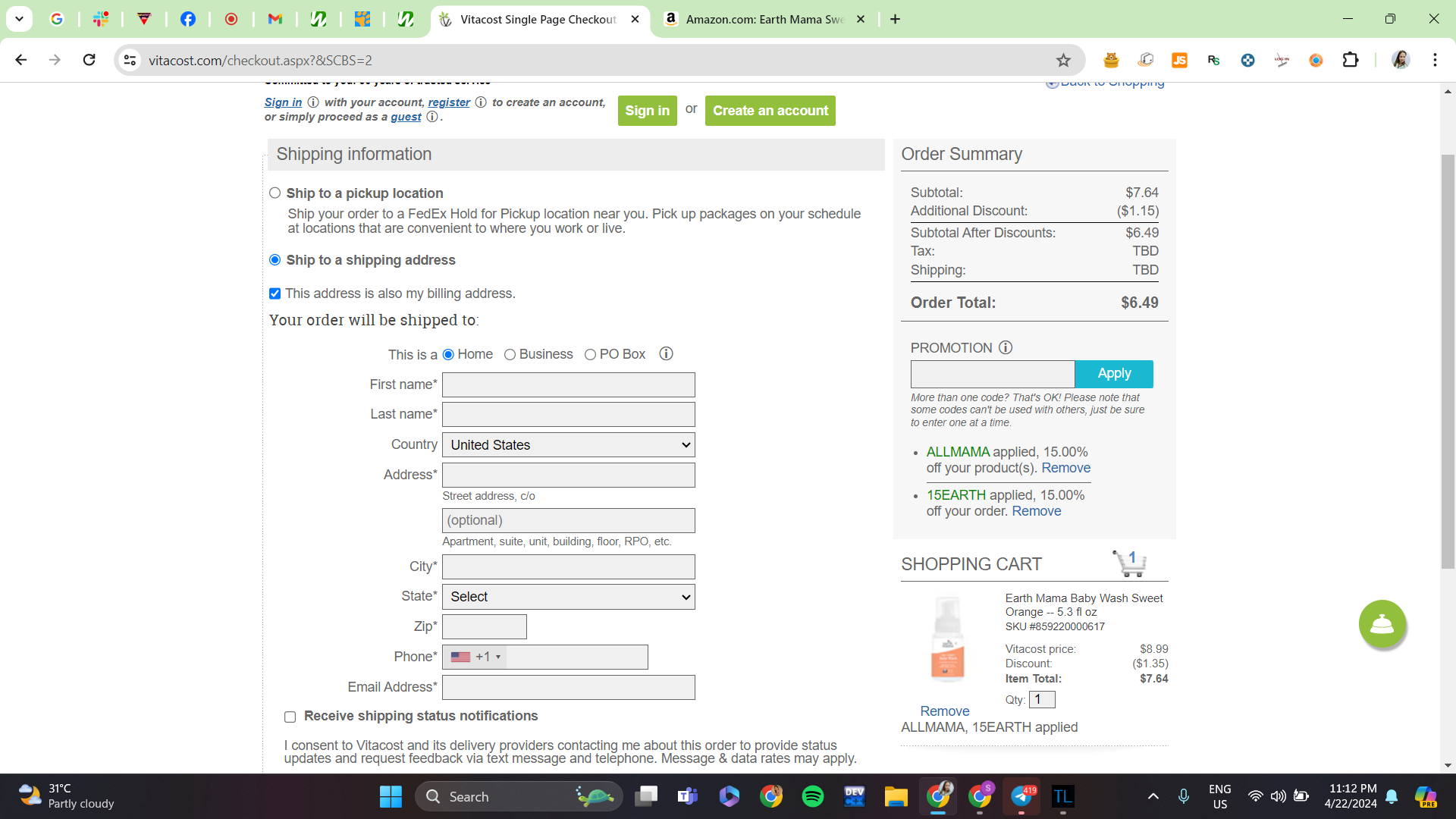Click the taskbar Search box

click(x=519, y=797)
